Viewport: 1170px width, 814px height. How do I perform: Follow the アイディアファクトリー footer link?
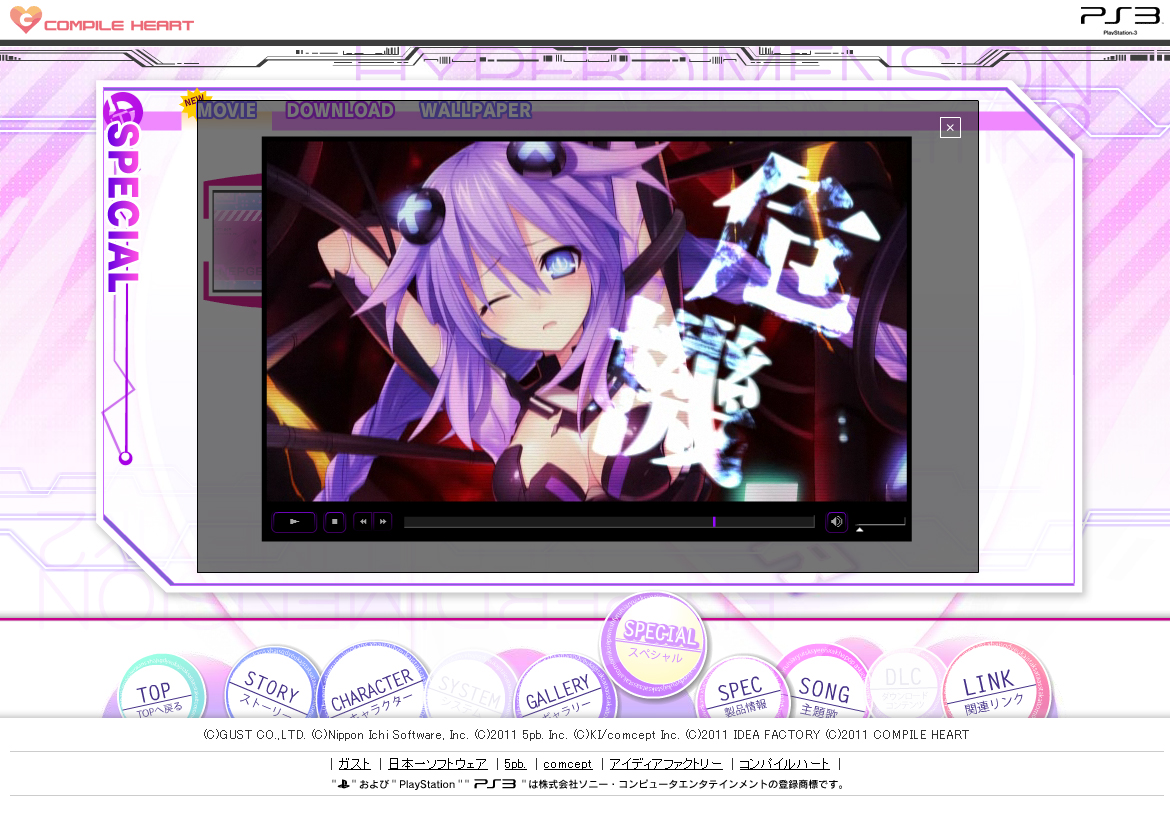(666, 764)
